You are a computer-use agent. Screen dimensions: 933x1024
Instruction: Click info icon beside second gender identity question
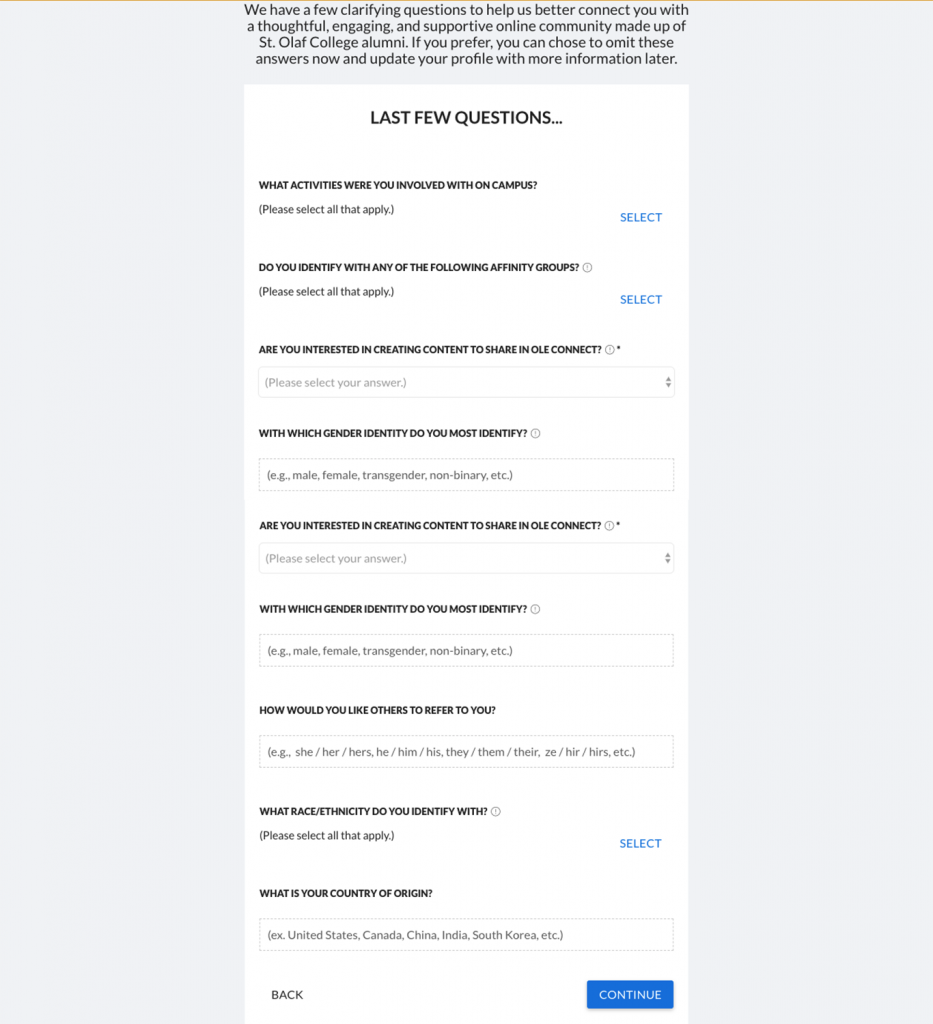[535, 609]
